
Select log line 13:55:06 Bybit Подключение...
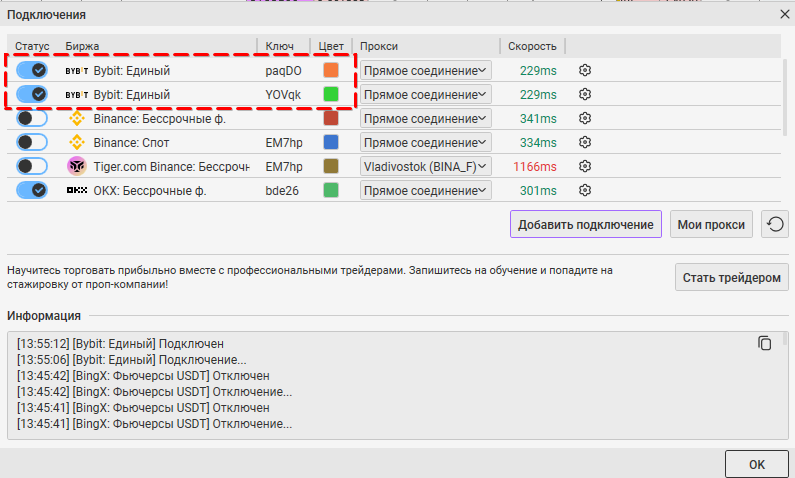[132, 360]
